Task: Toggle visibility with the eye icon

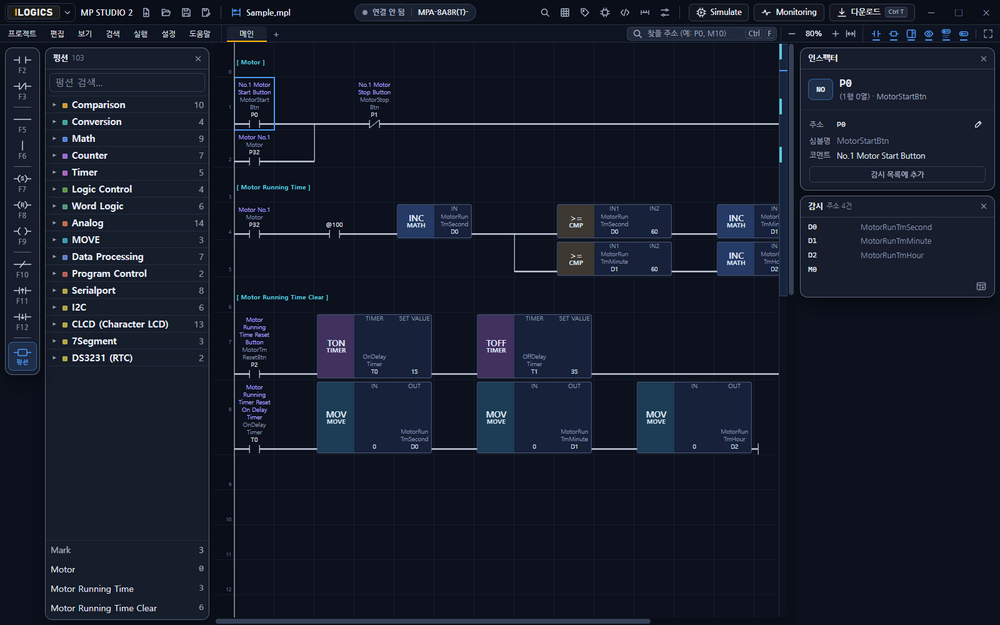Action: coord(929,34)
